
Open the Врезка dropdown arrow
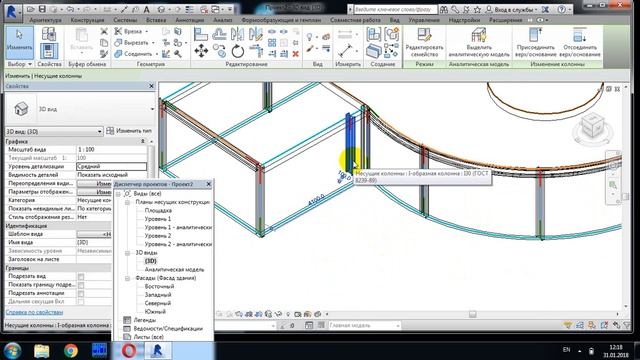(147, 31)
